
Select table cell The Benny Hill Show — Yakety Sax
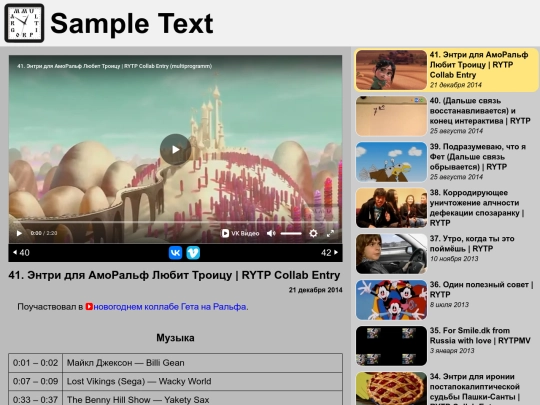click(x=202, y=399)
